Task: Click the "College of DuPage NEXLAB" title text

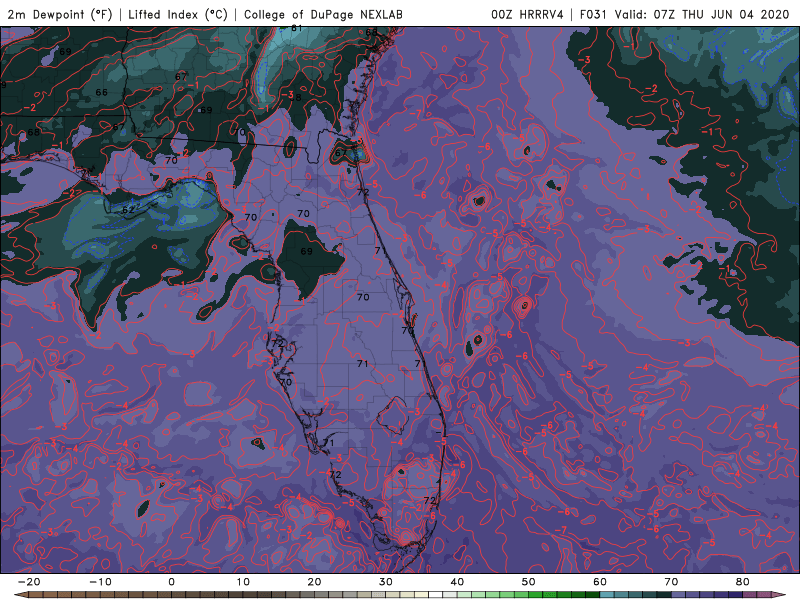Action: point(323,14)
